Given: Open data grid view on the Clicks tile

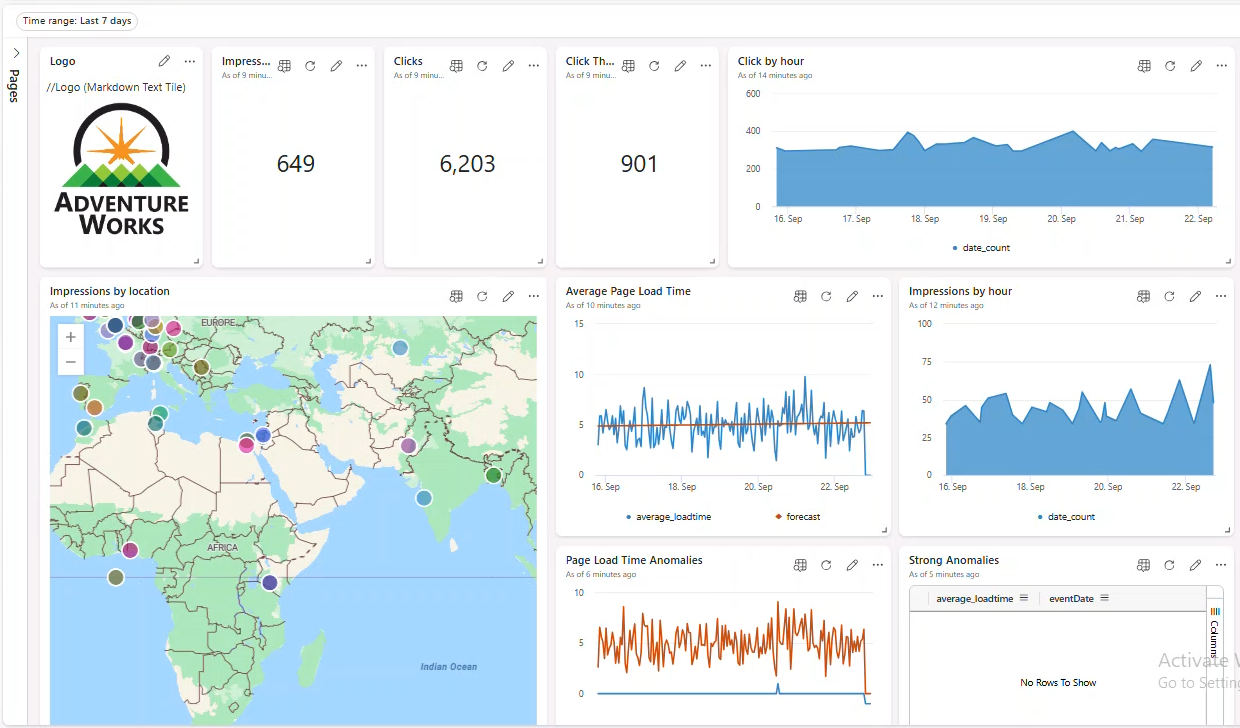Looking at the screenshot, I should pos(456,65).
